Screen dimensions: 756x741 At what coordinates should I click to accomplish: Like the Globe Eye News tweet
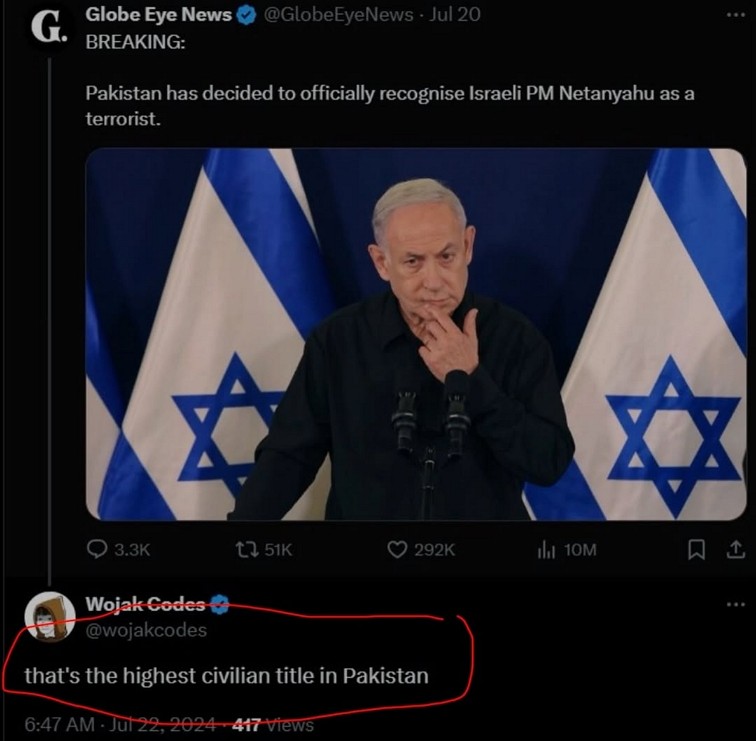point(397,549)
